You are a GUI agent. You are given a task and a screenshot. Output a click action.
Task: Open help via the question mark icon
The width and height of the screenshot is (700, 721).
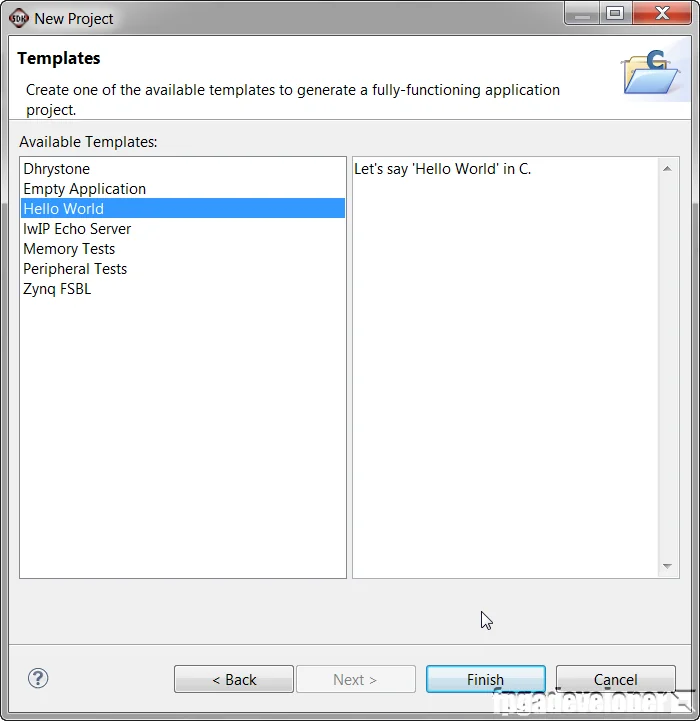(x=38, y=678)
